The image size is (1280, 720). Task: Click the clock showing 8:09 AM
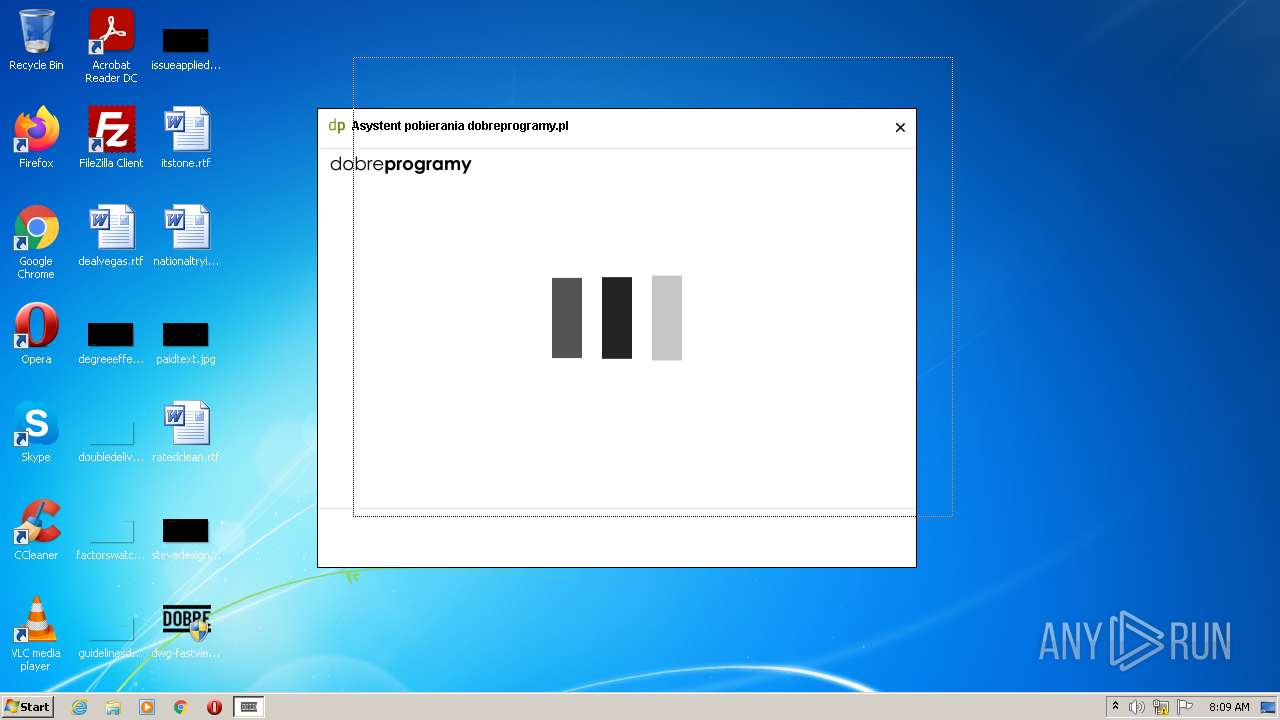click(x=1229, y=707)
